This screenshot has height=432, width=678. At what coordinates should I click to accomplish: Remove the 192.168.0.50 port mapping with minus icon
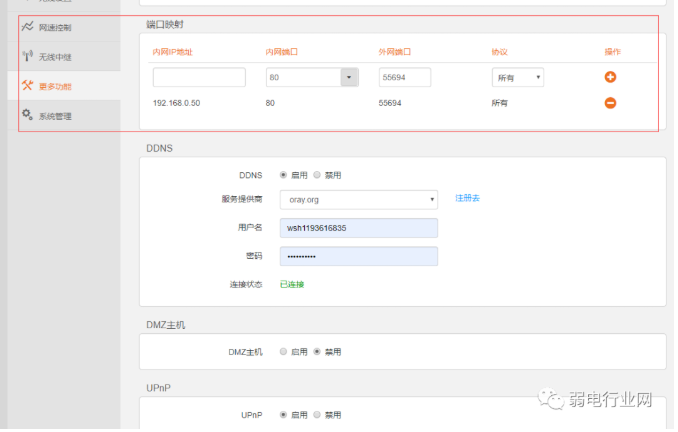(610, 103)
